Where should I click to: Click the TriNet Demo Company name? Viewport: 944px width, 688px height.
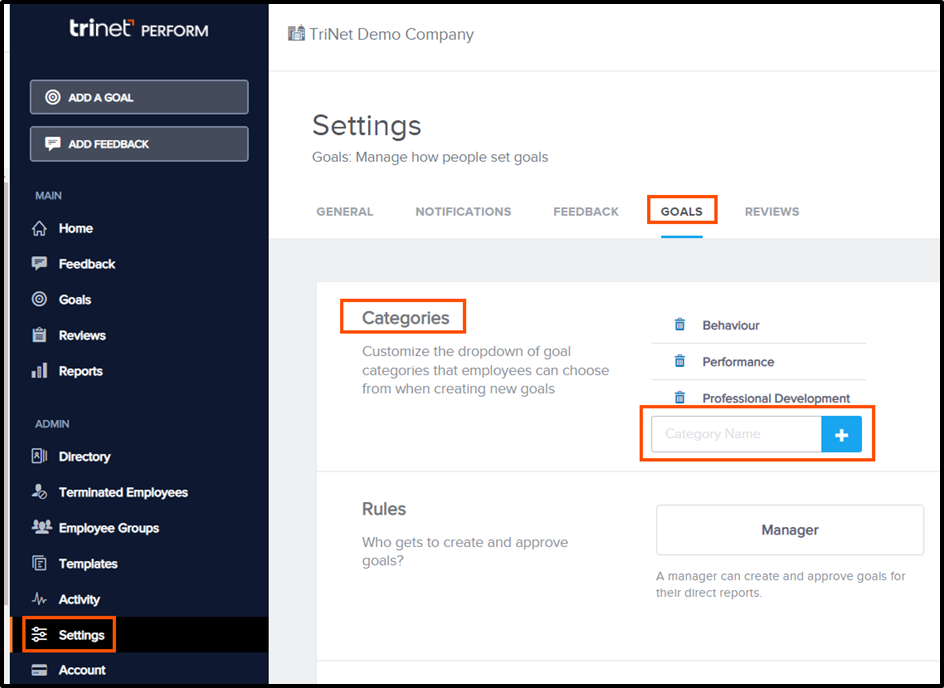391,34
